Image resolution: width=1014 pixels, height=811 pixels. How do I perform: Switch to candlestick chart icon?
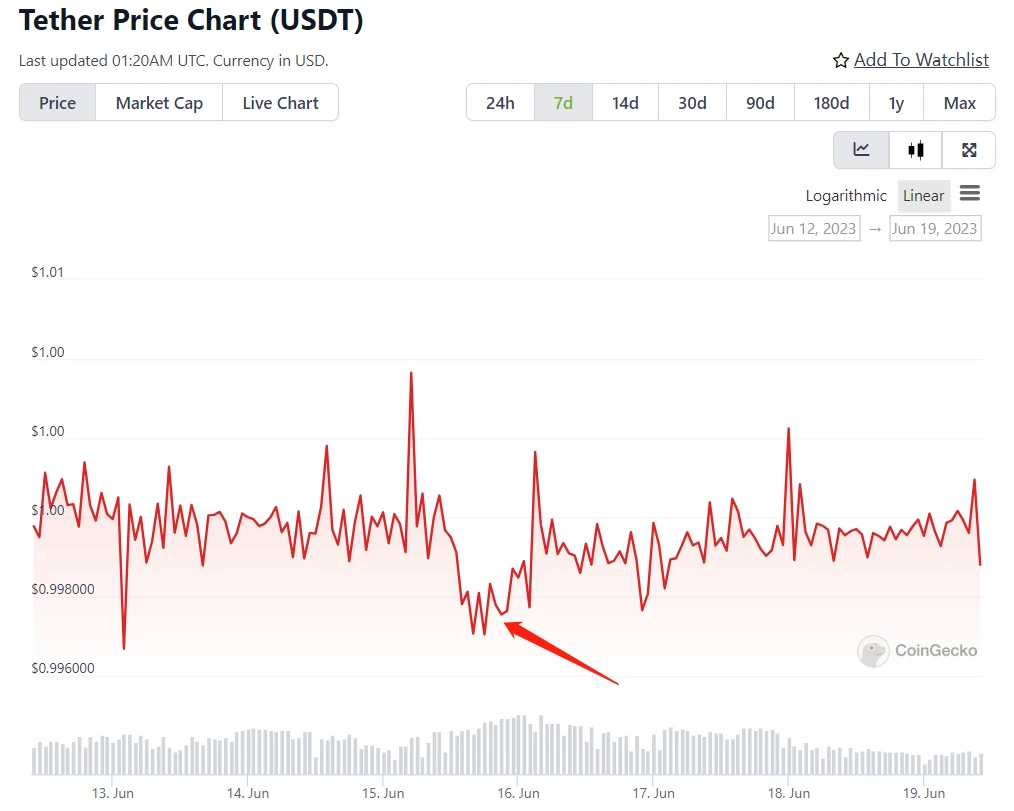(x=915, y=150)
